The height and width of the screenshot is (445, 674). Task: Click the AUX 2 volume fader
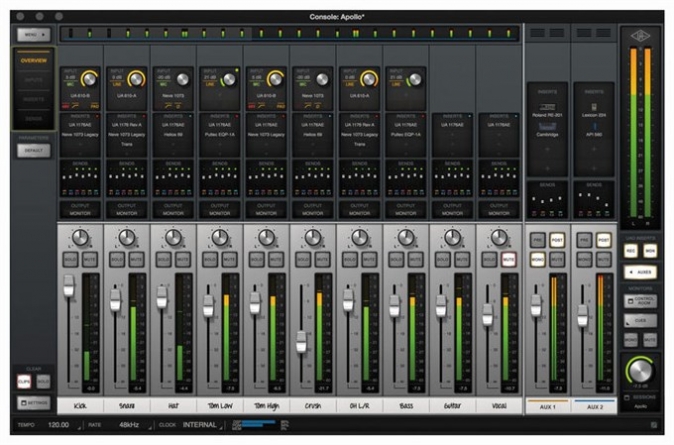tap(582, 315)
